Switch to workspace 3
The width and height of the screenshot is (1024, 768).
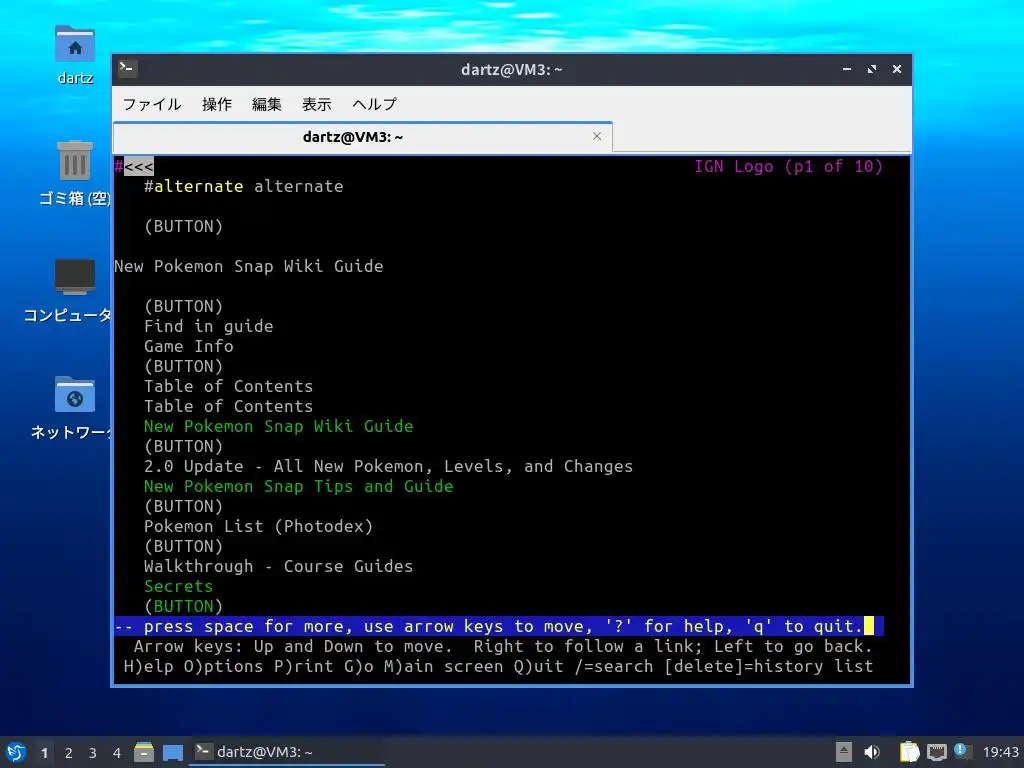coord(93,753)
